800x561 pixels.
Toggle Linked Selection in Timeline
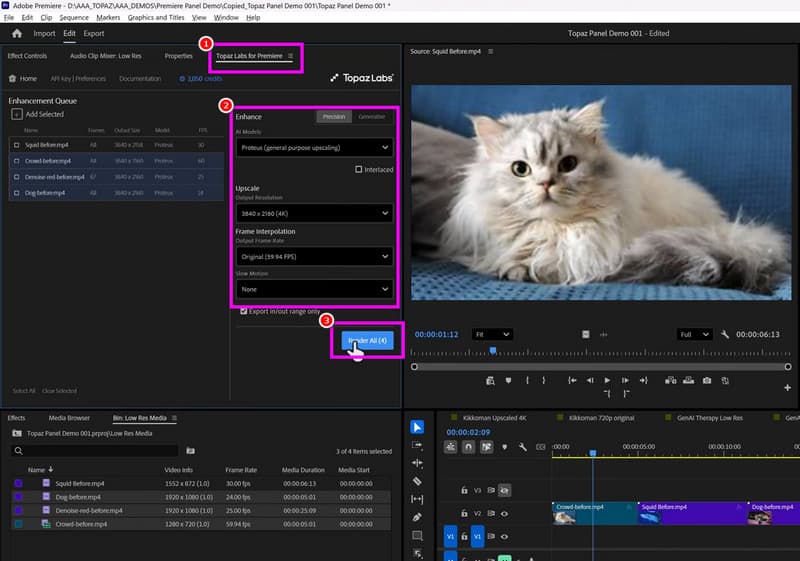click(487, 447)
